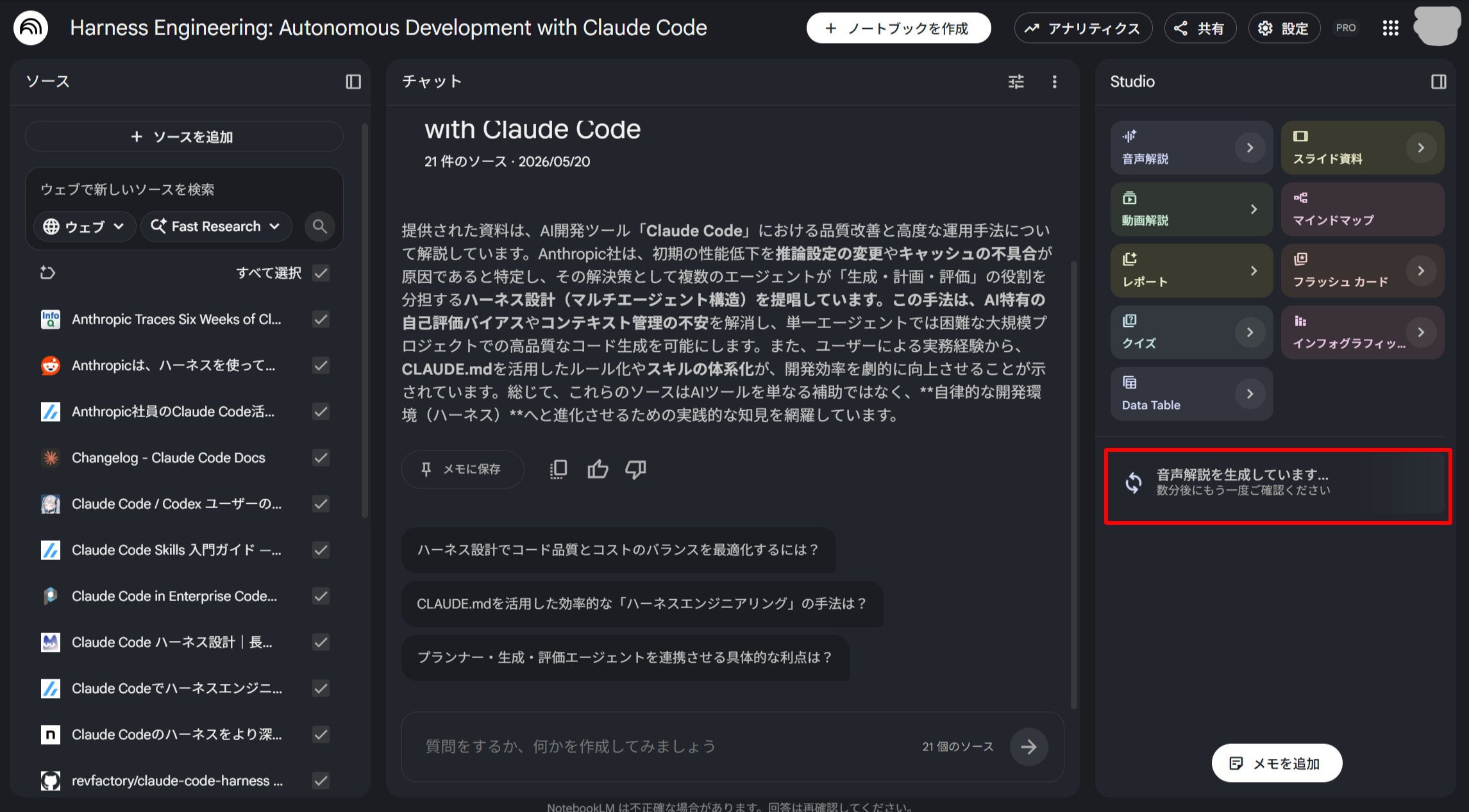
Task: Expand スライド資料 options chevron
Action: [1421, 147]
